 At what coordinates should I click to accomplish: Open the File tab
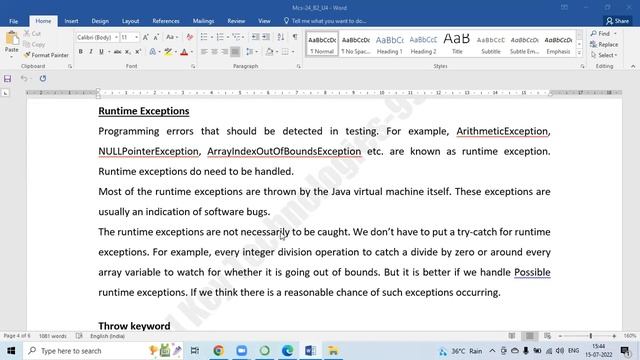13,21
